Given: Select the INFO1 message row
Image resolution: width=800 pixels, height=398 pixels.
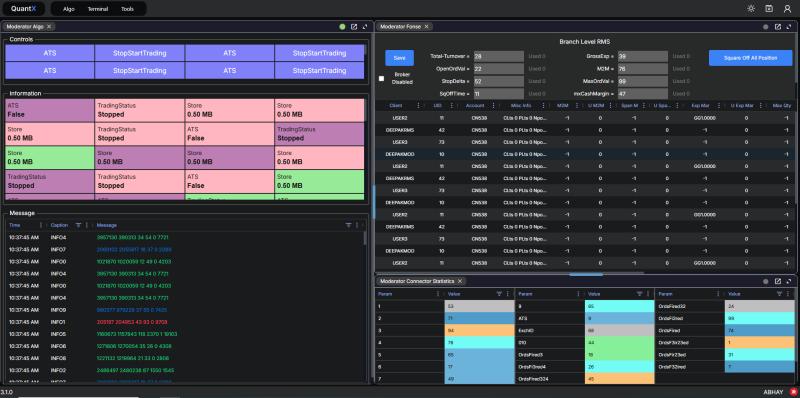Looking at the screenshot, I should (x=185, y=322).
